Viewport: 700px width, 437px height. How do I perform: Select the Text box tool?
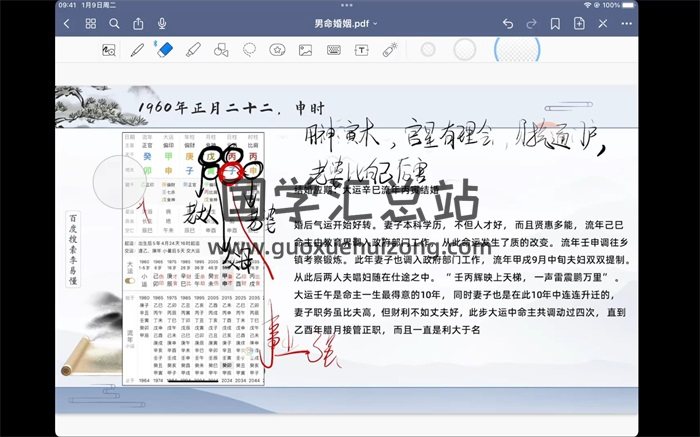[x=361, y=49]
